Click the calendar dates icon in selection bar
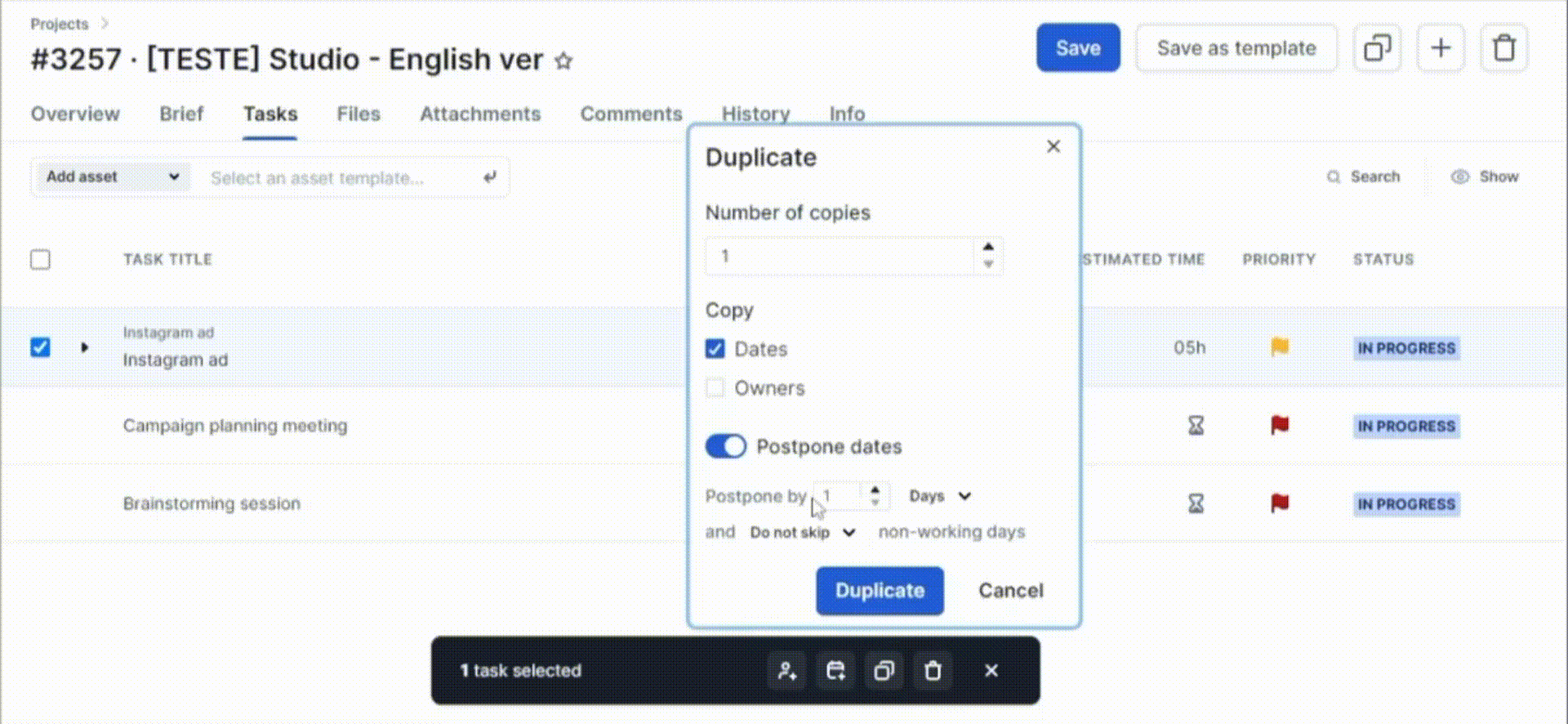The width and height of the screenshot is (1568, 724). [x=835, y=671]
